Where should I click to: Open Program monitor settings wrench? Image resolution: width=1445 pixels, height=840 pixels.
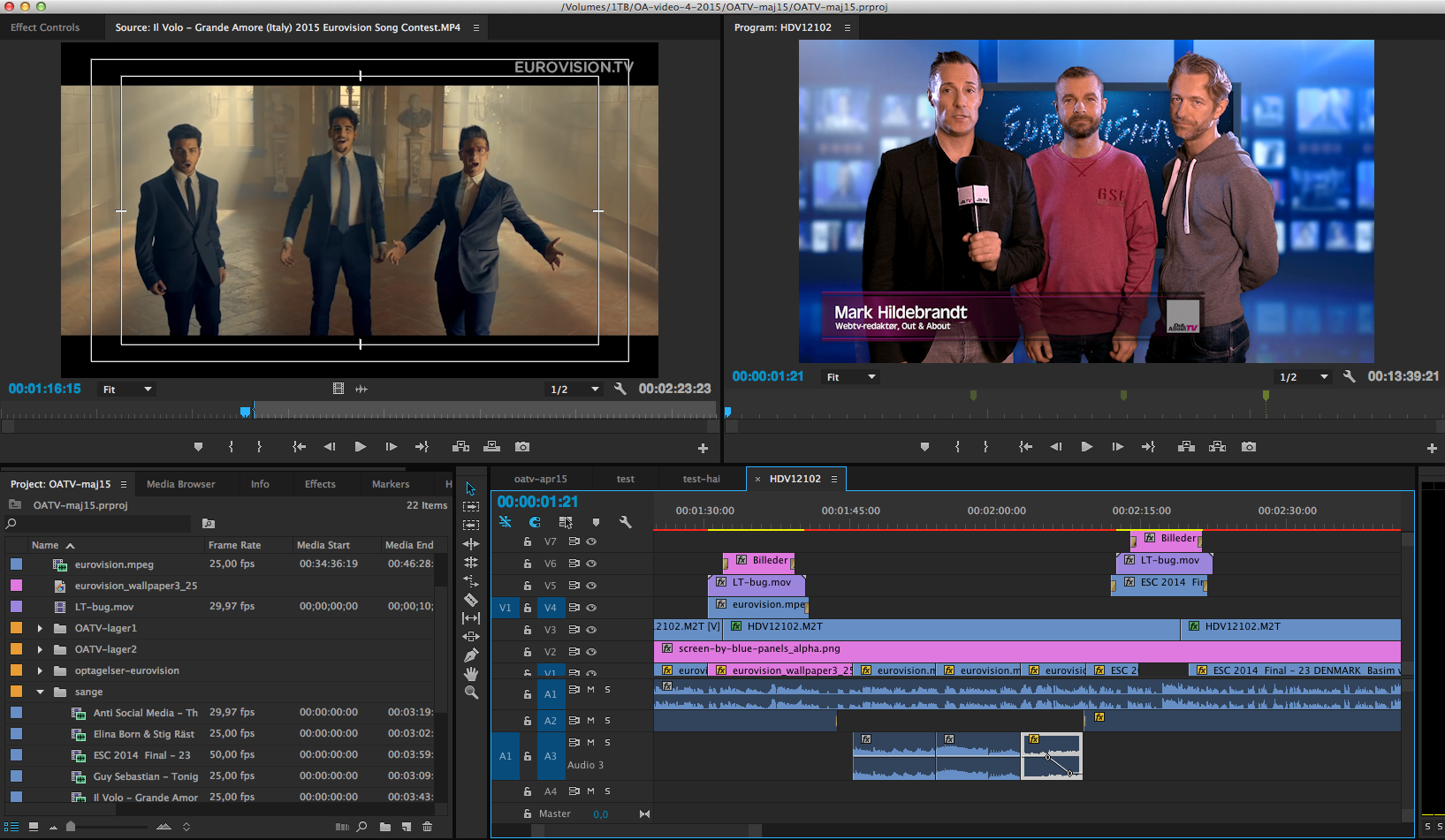click(x=1349, y=376)
